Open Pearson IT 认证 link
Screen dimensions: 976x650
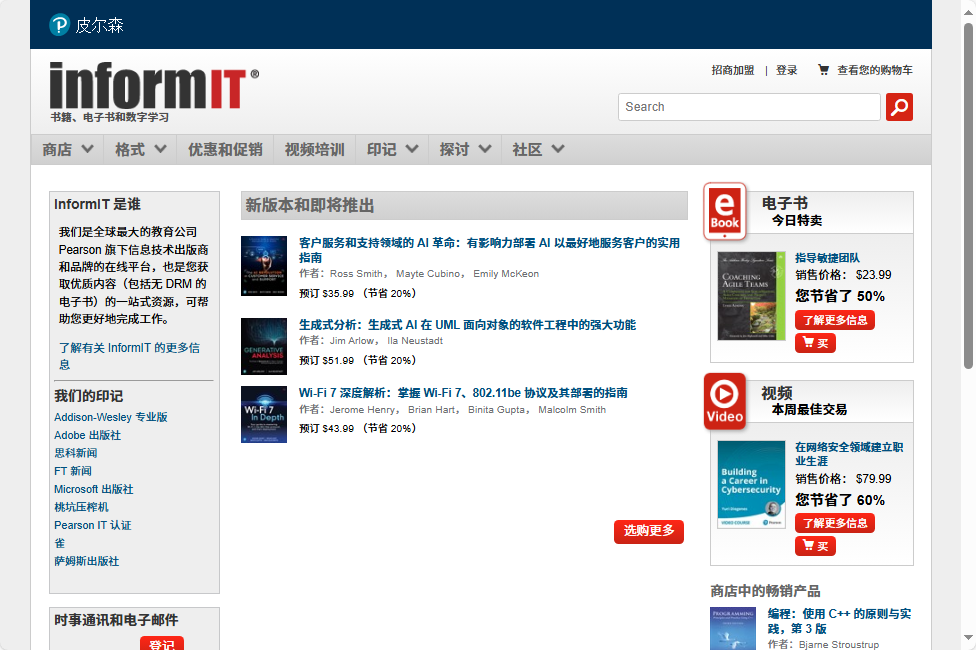[93, 525]
